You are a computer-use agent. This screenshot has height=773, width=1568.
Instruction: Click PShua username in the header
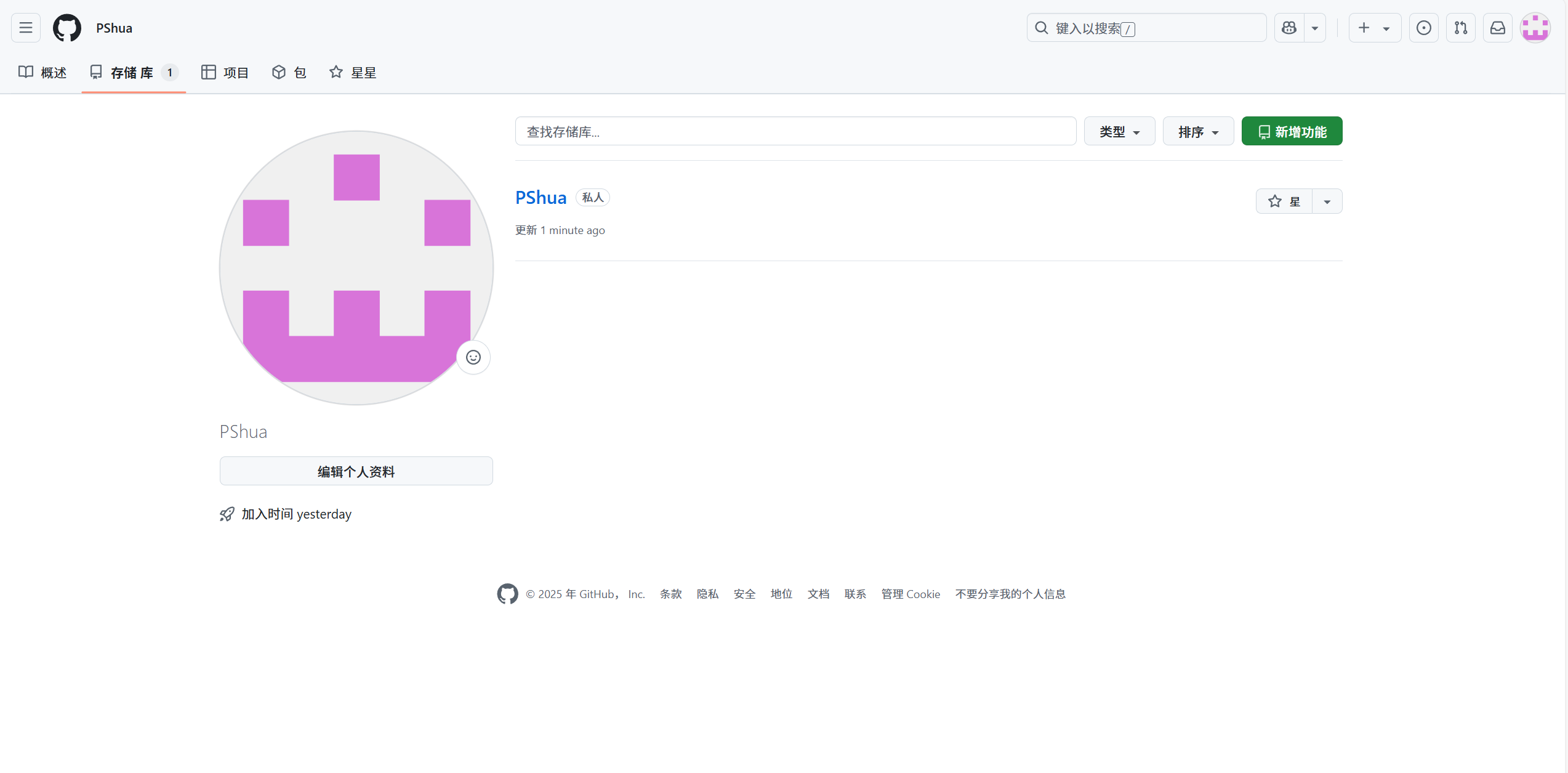(x=114, y=28)
